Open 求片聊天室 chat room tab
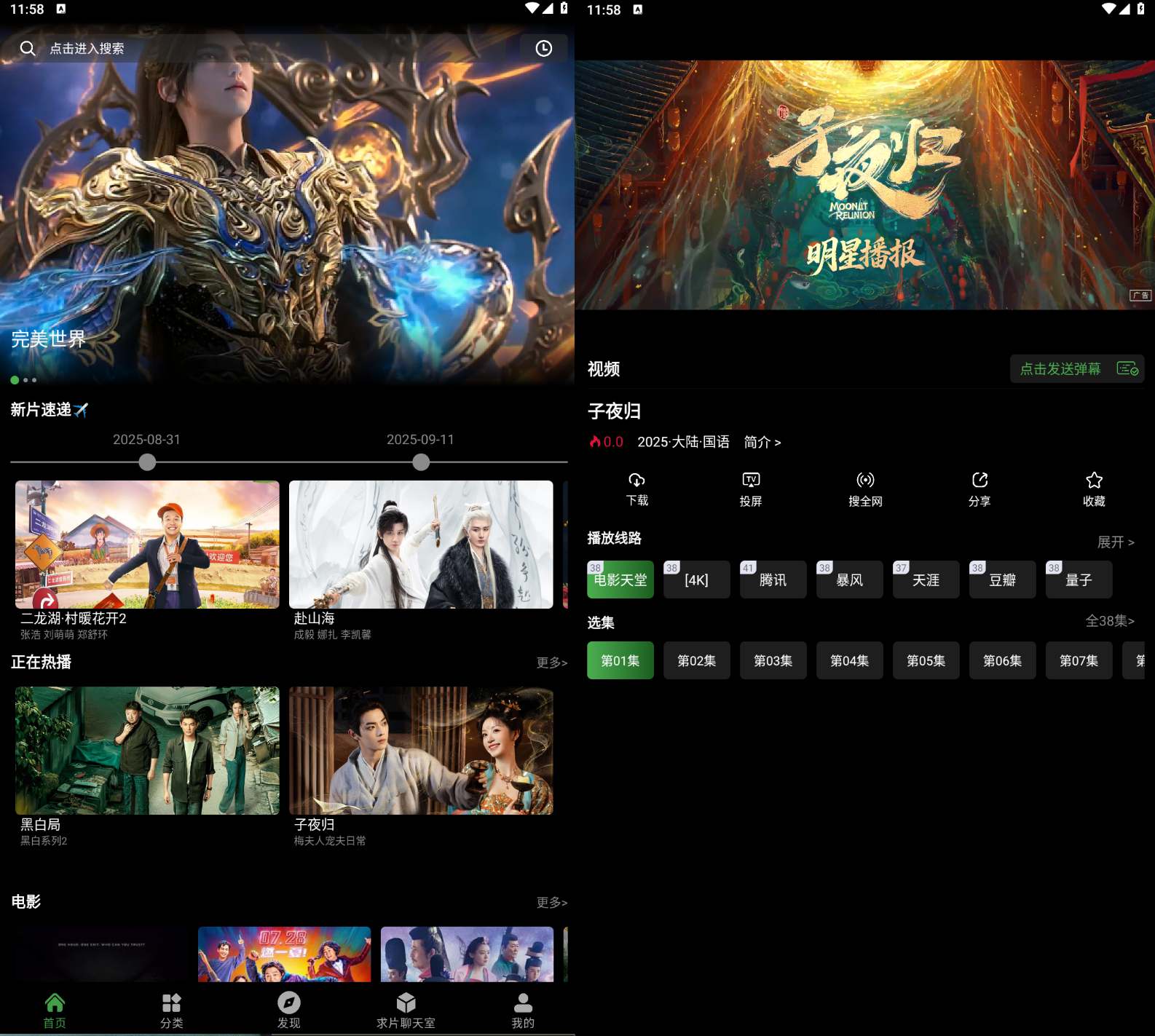1155x1036 pixels. tap(406, 1011)
